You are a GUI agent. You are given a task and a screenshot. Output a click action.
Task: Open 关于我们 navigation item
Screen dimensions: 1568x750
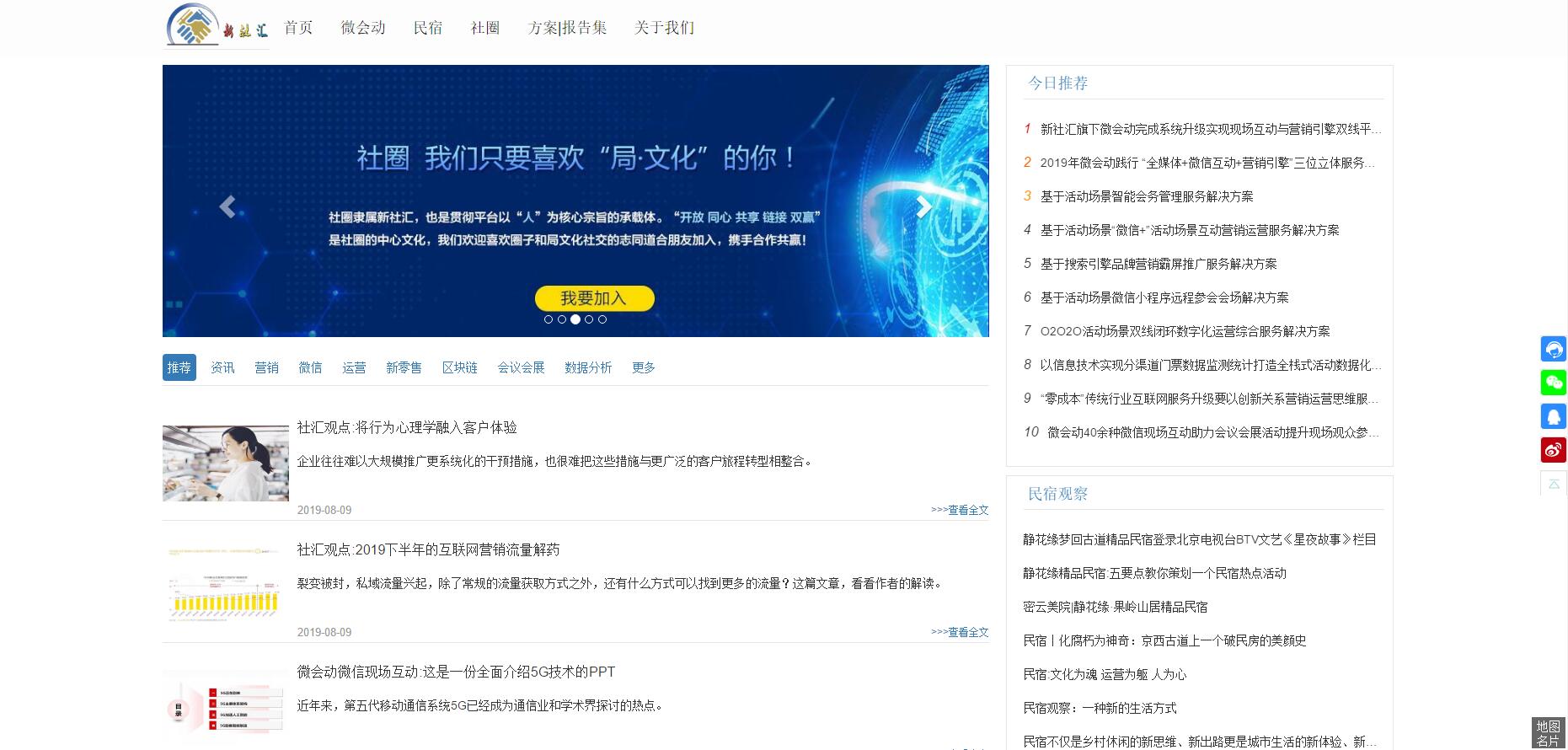664,28
